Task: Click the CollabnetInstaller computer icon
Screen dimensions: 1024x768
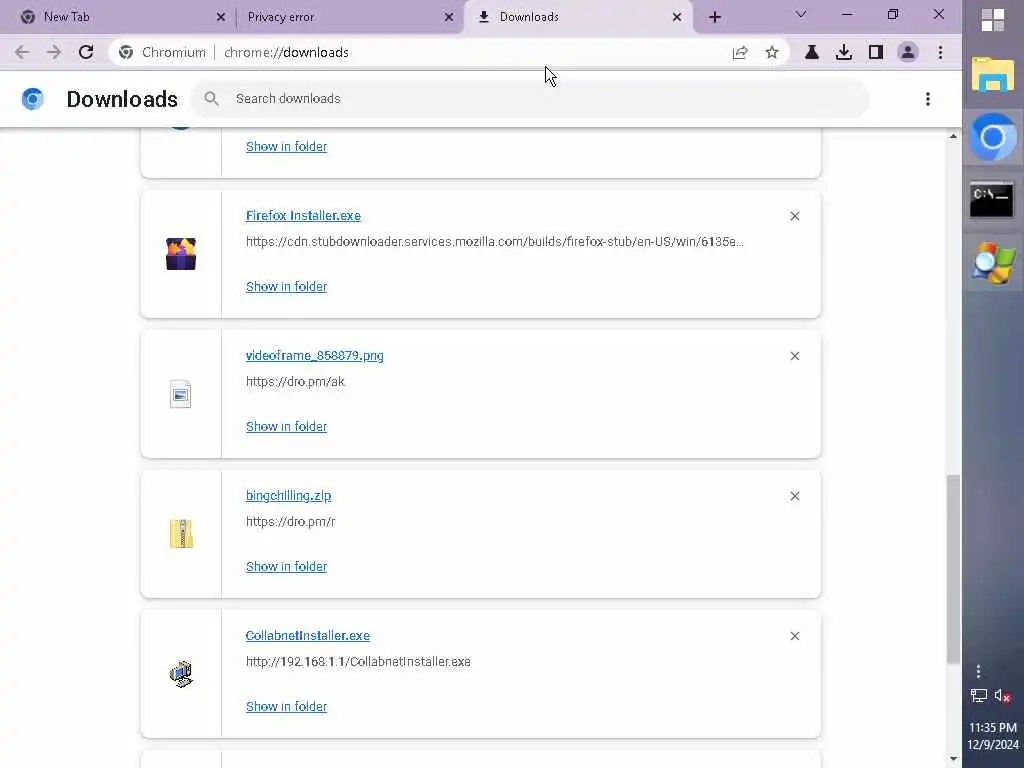Action: (181, 674)
